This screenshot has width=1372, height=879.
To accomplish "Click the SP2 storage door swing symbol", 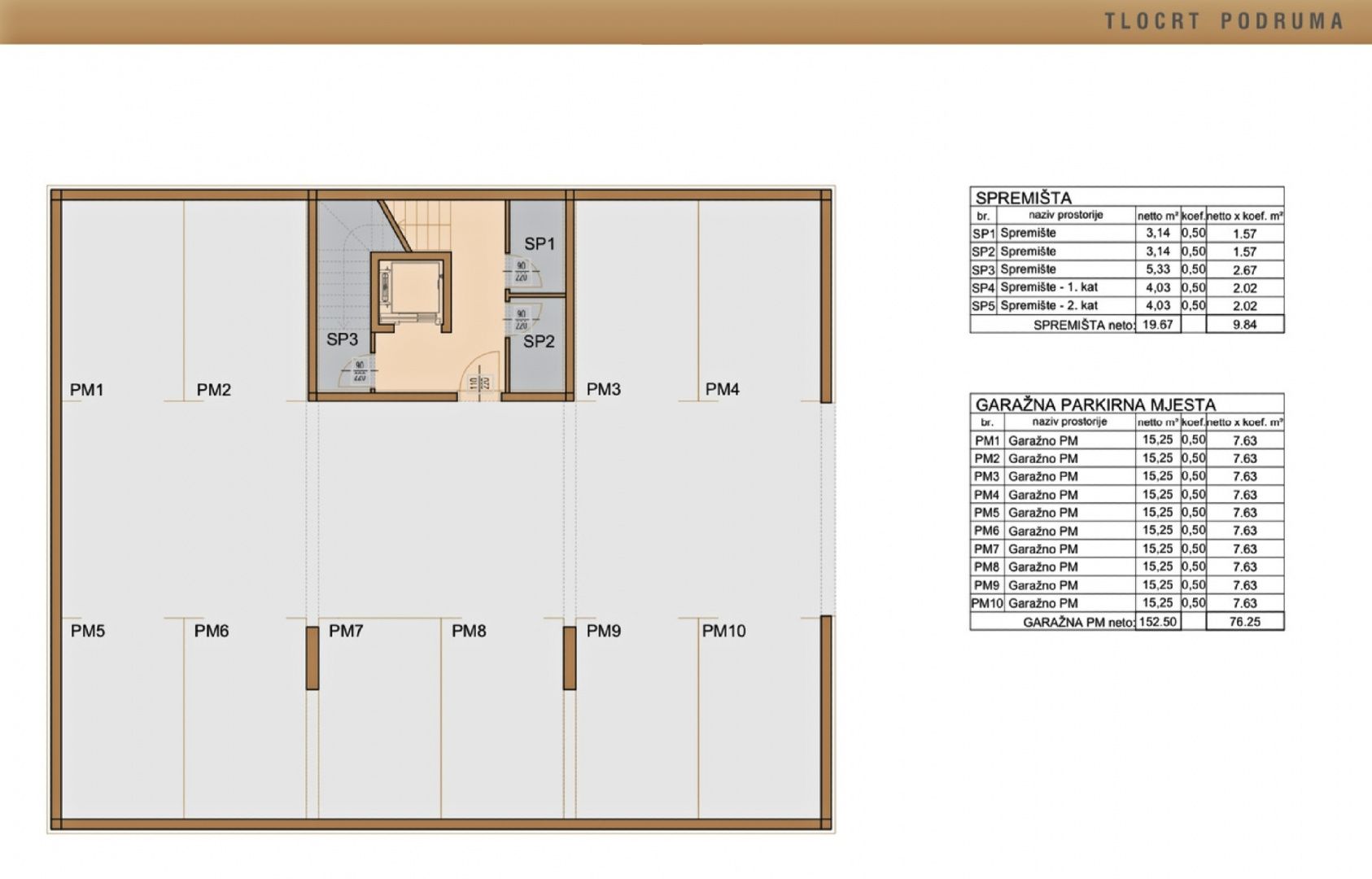I will click(x=521, y=318).
